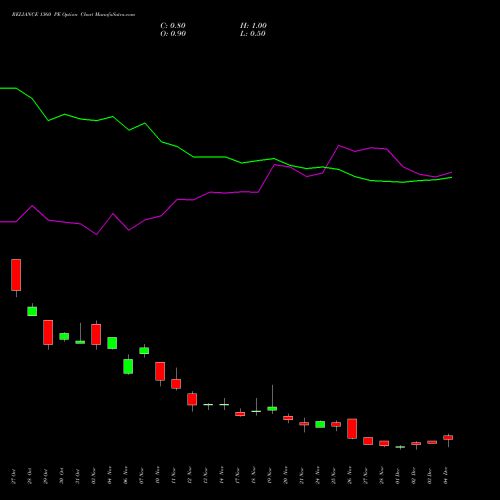The image size is (500, 500).
Task: Click the low value L: 0.50
Action: click(x=253, y=34)
